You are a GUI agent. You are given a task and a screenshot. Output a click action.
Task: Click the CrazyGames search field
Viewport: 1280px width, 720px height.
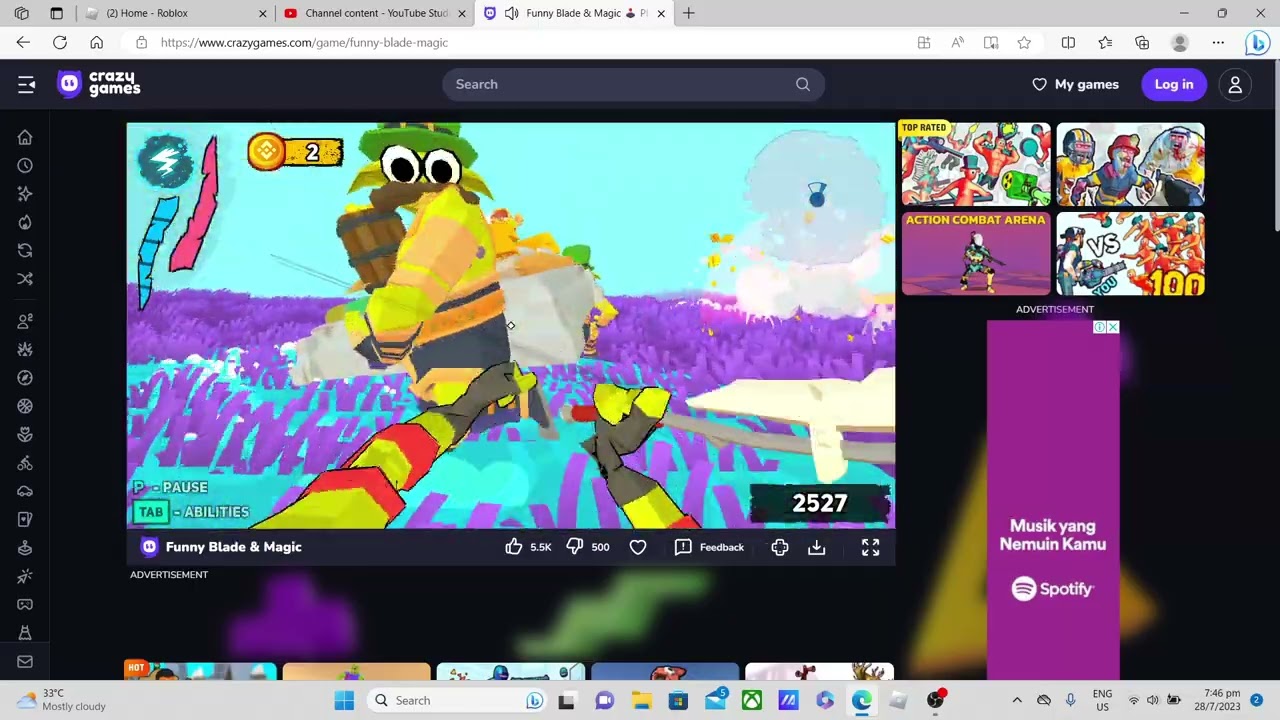tap(633, 84)
